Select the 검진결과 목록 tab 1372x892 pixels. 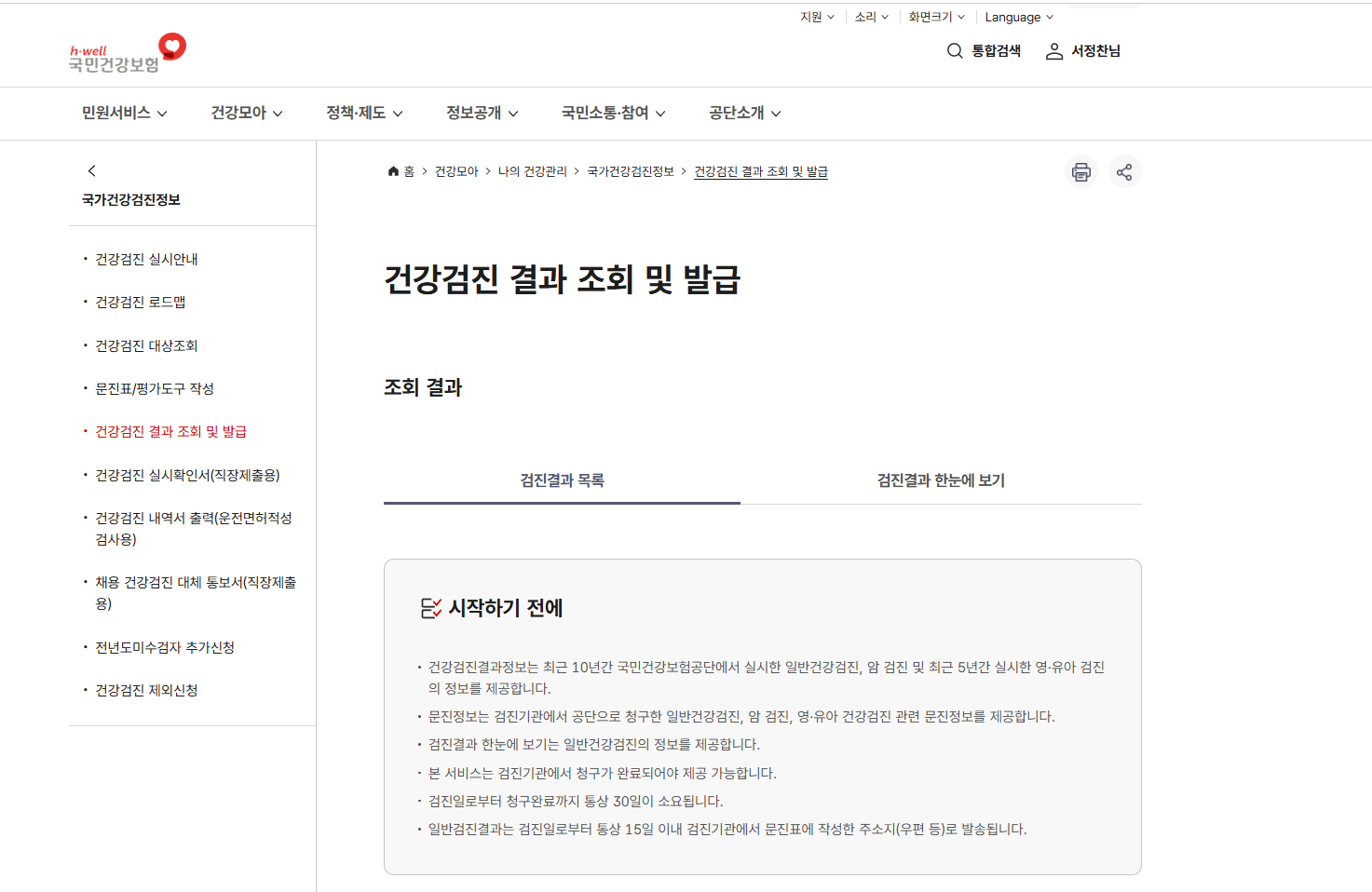pyautogui.click(x=562, y=480)
